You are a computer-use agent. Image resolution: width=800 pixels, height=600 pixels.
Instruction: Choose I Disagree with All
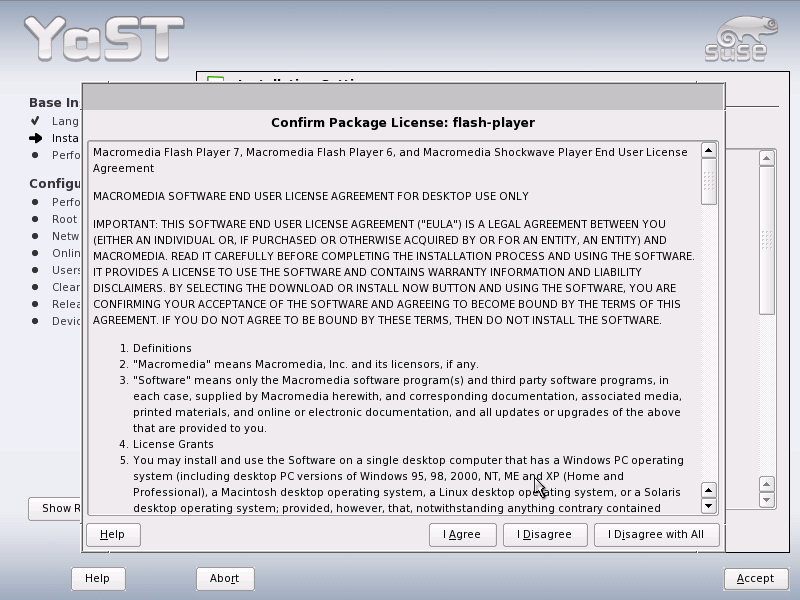(x=656, y=535)
